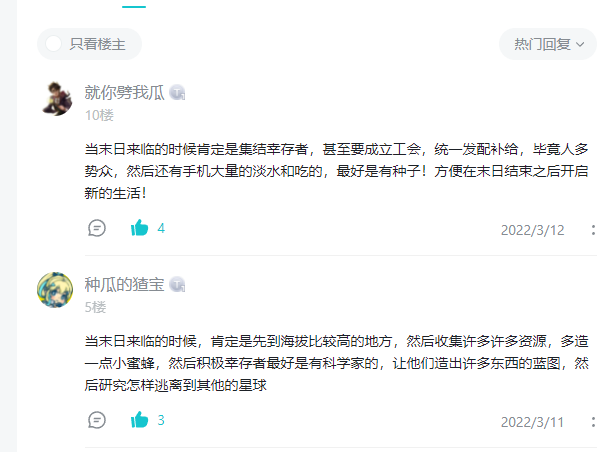Open profile of username 就你劈我瓜
The image size is (613, 452).
tap(124, 93)
